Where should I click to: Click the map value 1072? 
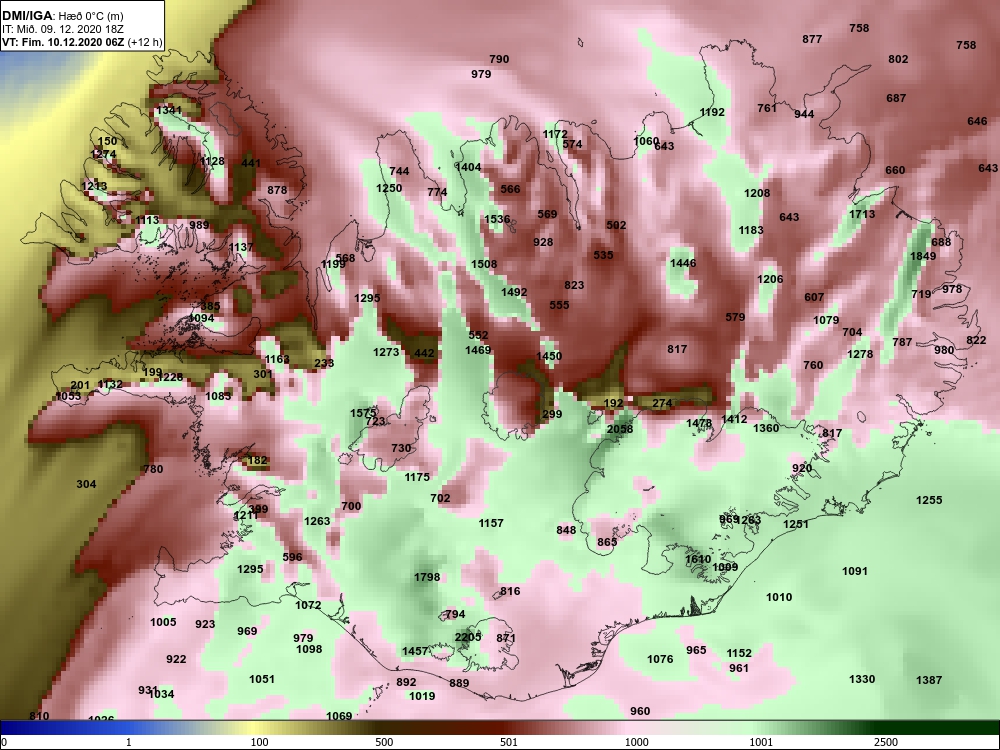[308, 605]
